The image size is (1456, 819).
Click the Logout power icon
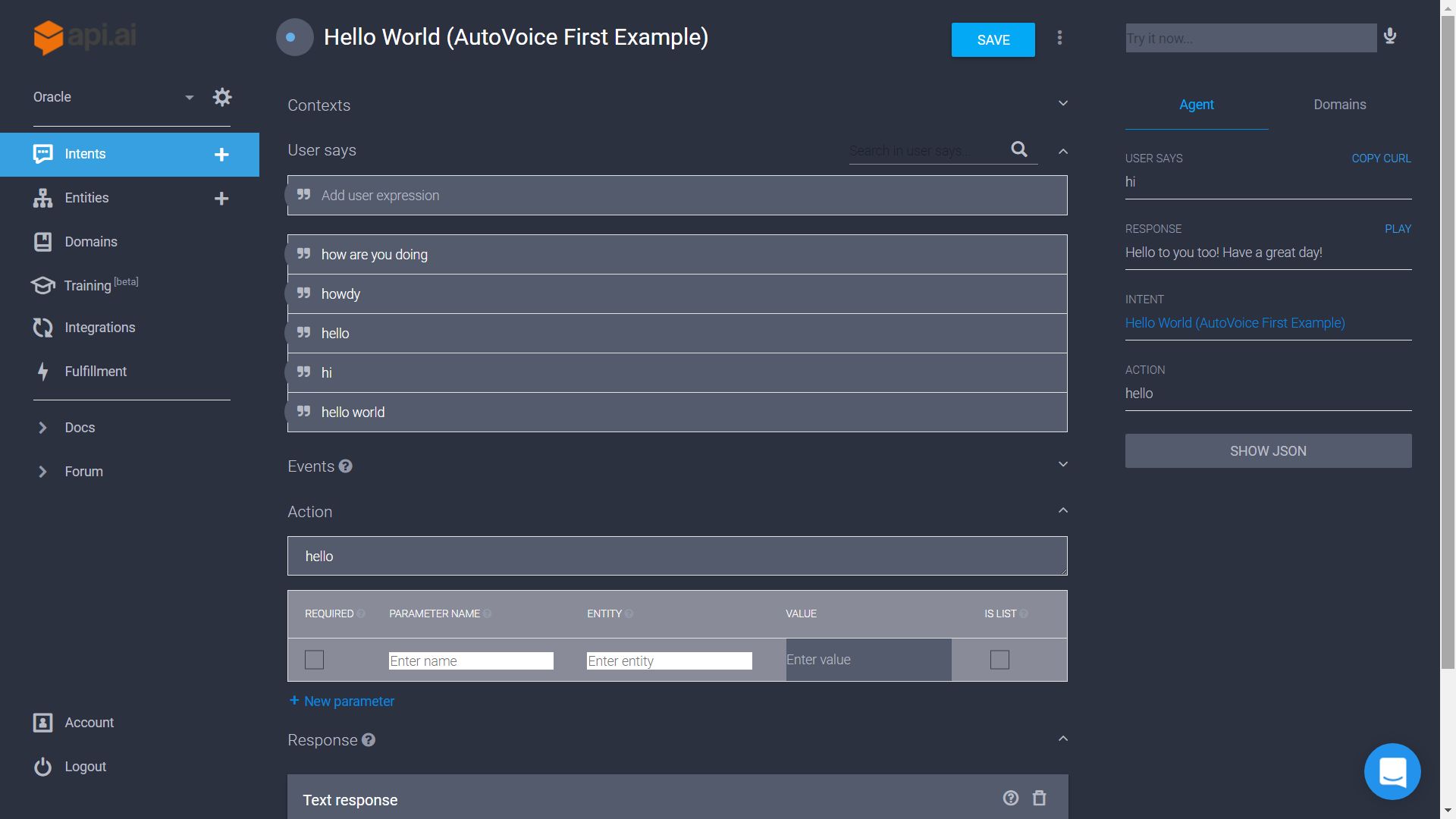(x=43, y=767)
